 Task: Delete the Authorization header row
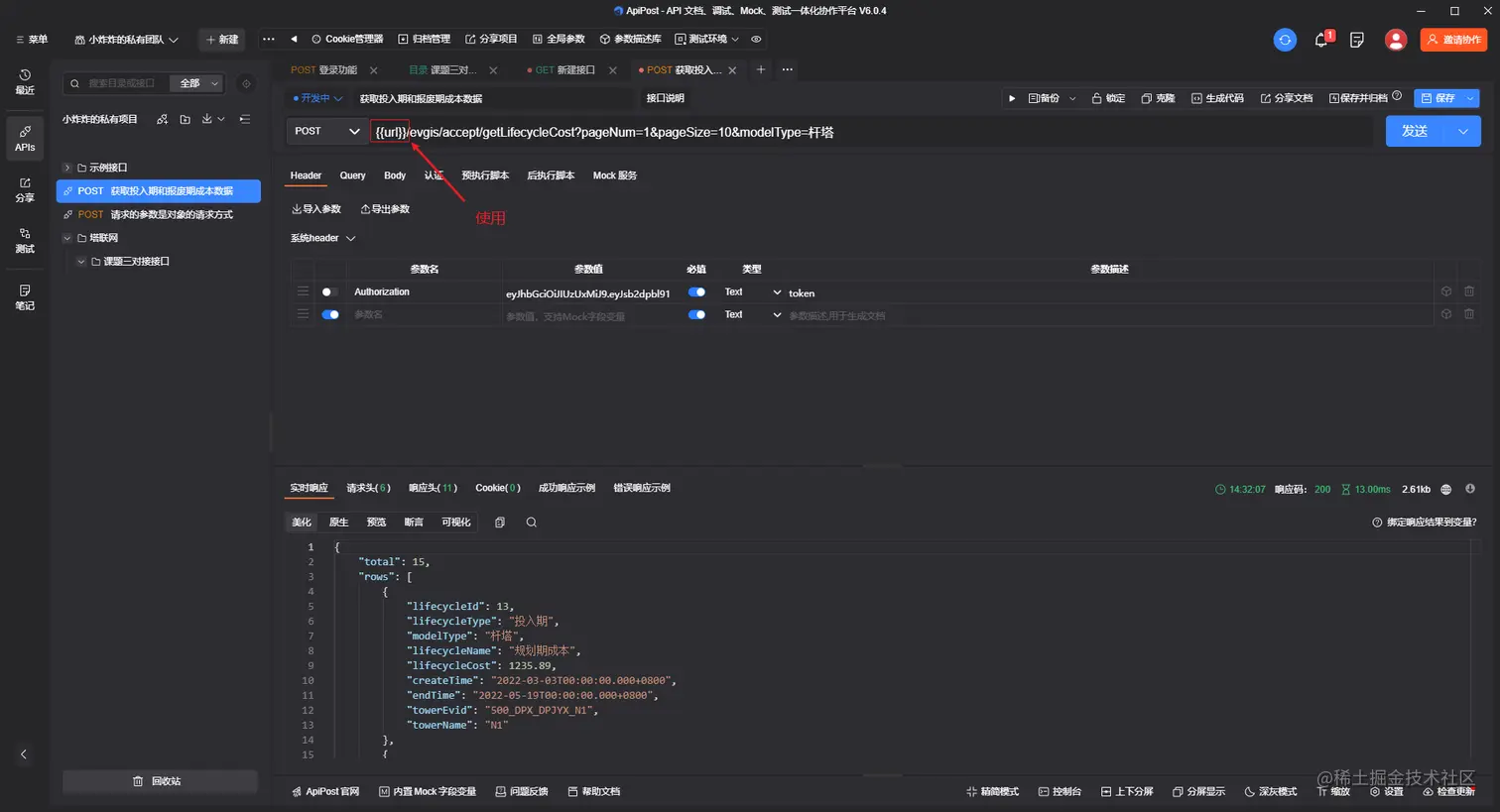point(1469,291)
